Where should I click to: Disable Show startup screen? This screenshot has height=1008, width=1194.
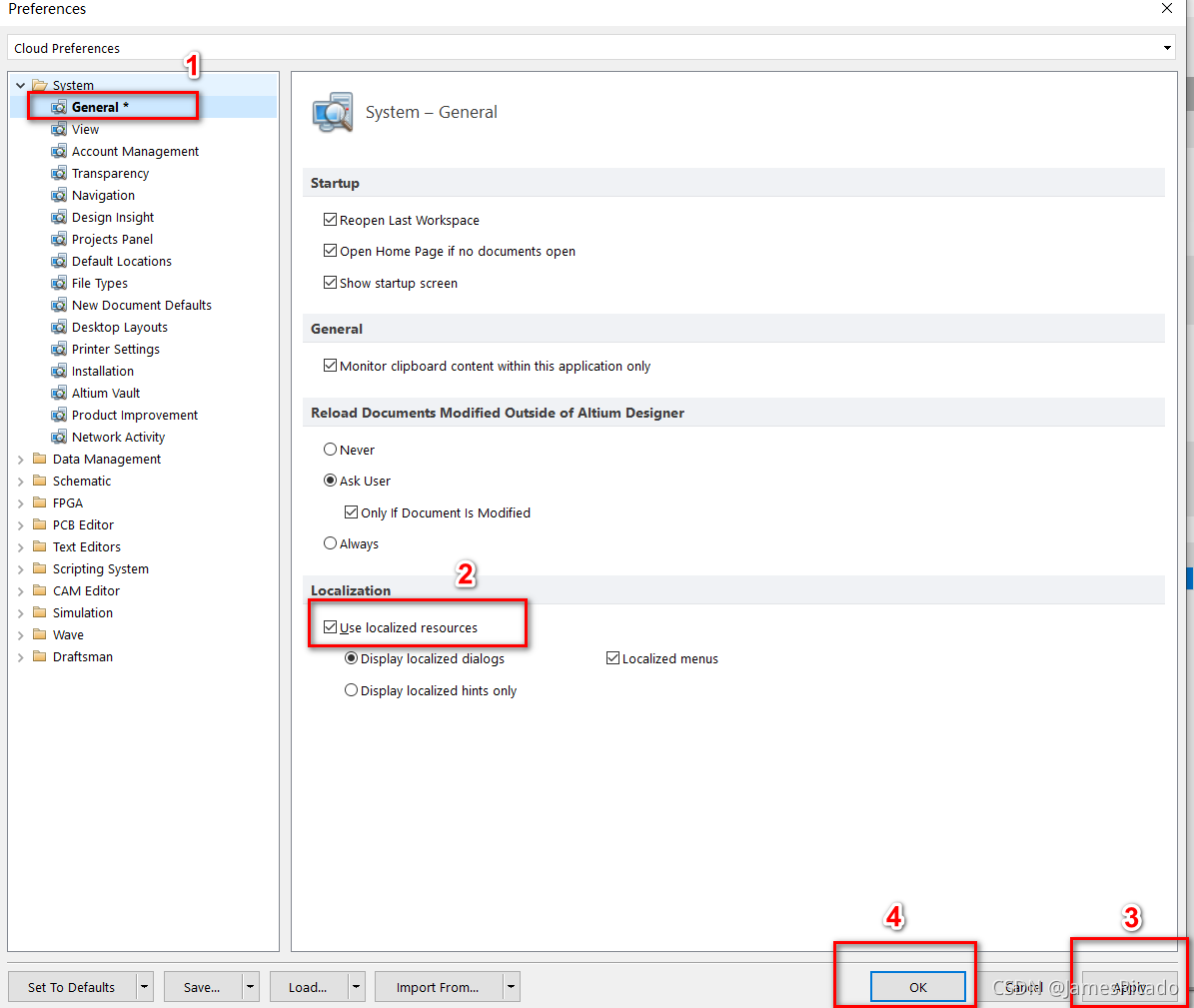coord(330,283)
